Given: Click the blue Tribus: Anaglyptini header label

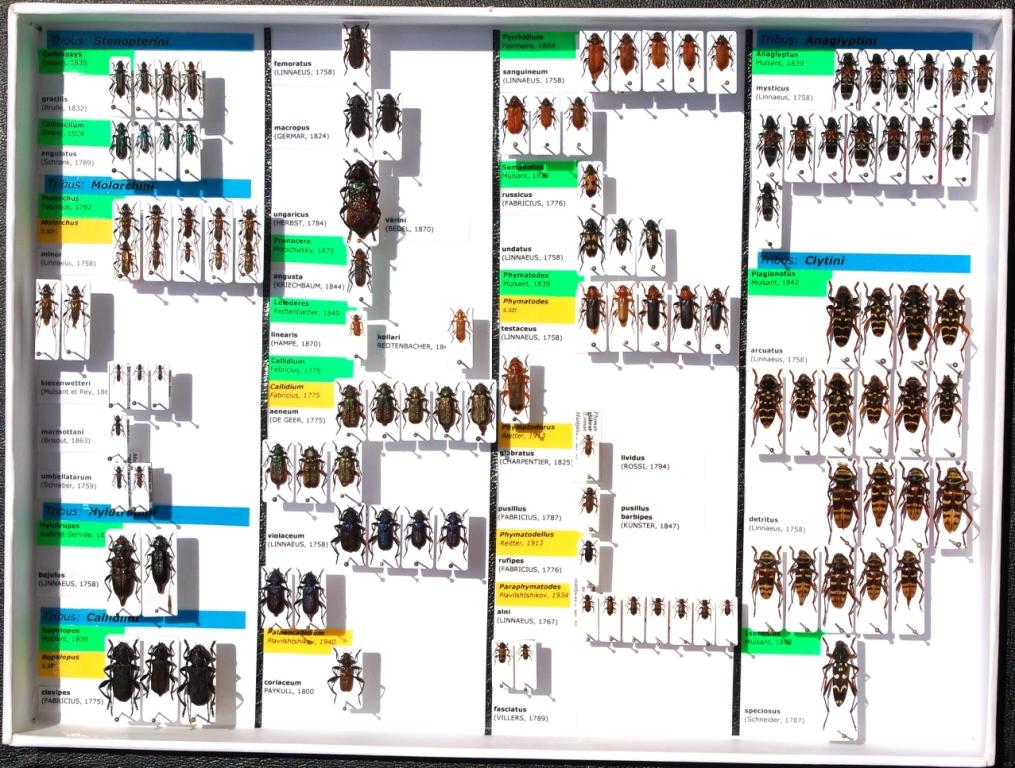Looking at the screenshot, I should coord(862,41).
